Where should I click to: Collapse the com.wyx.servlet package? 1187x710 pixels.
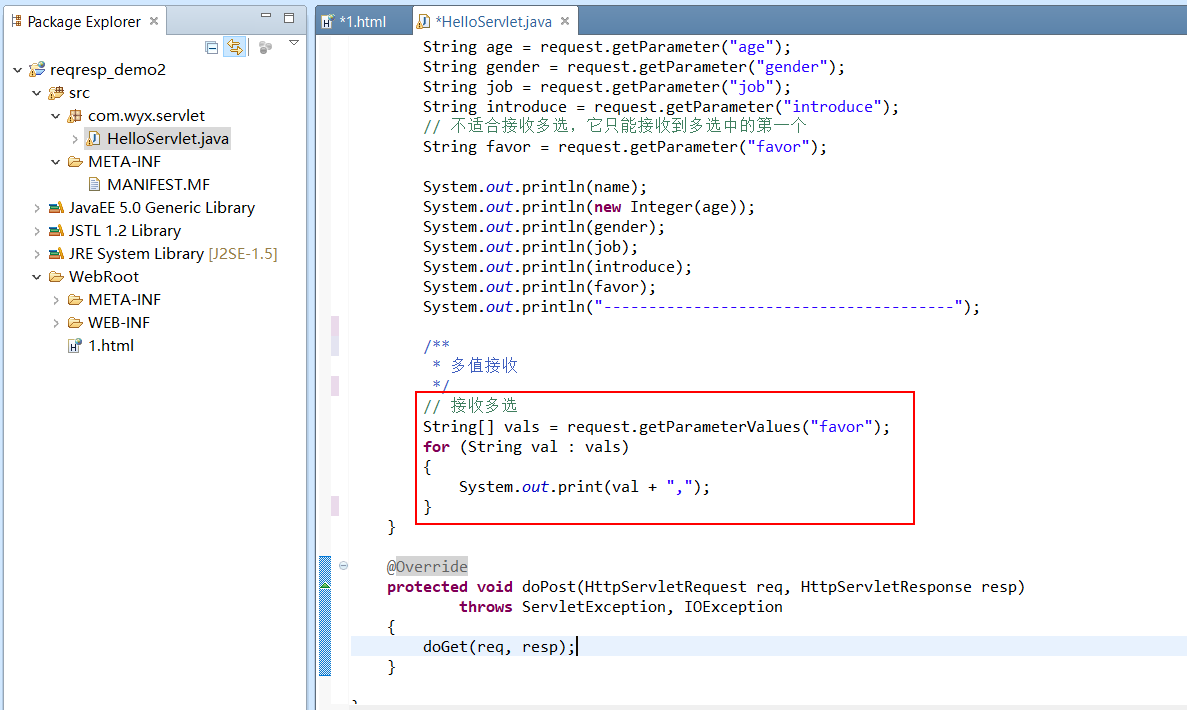coord(55,116)
